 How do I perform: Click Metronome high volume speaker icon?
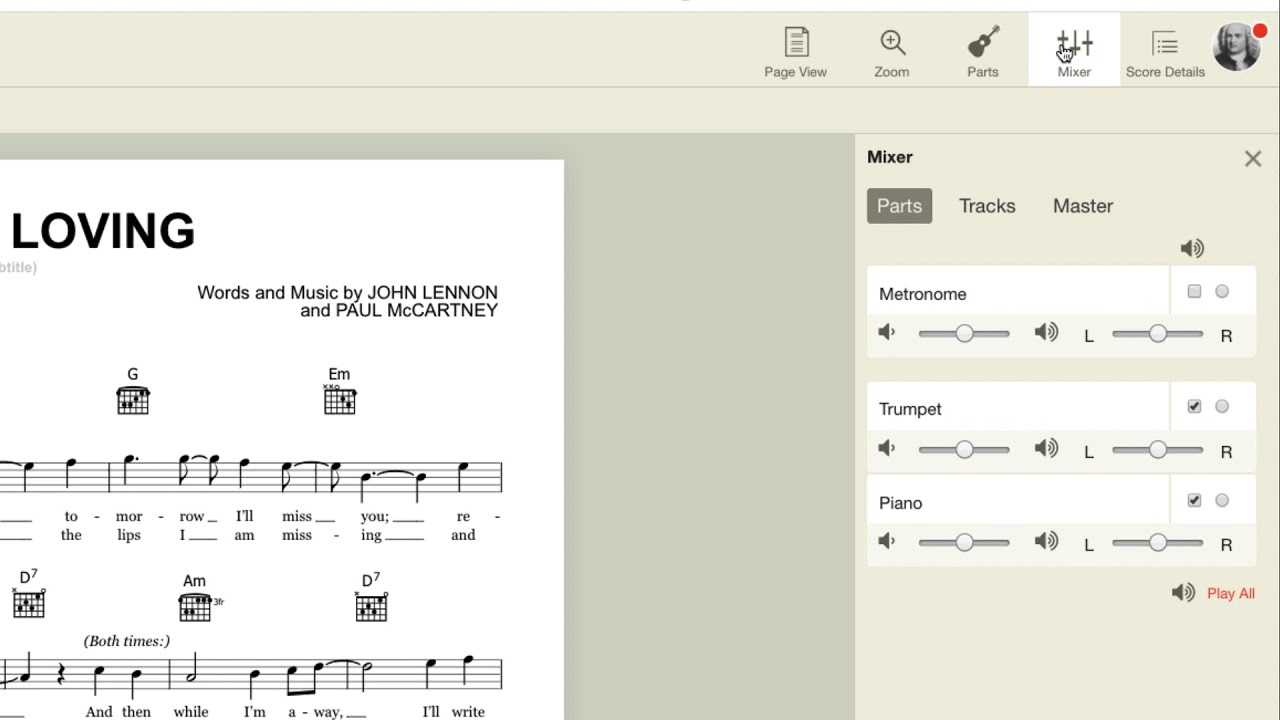(1047, 333)
